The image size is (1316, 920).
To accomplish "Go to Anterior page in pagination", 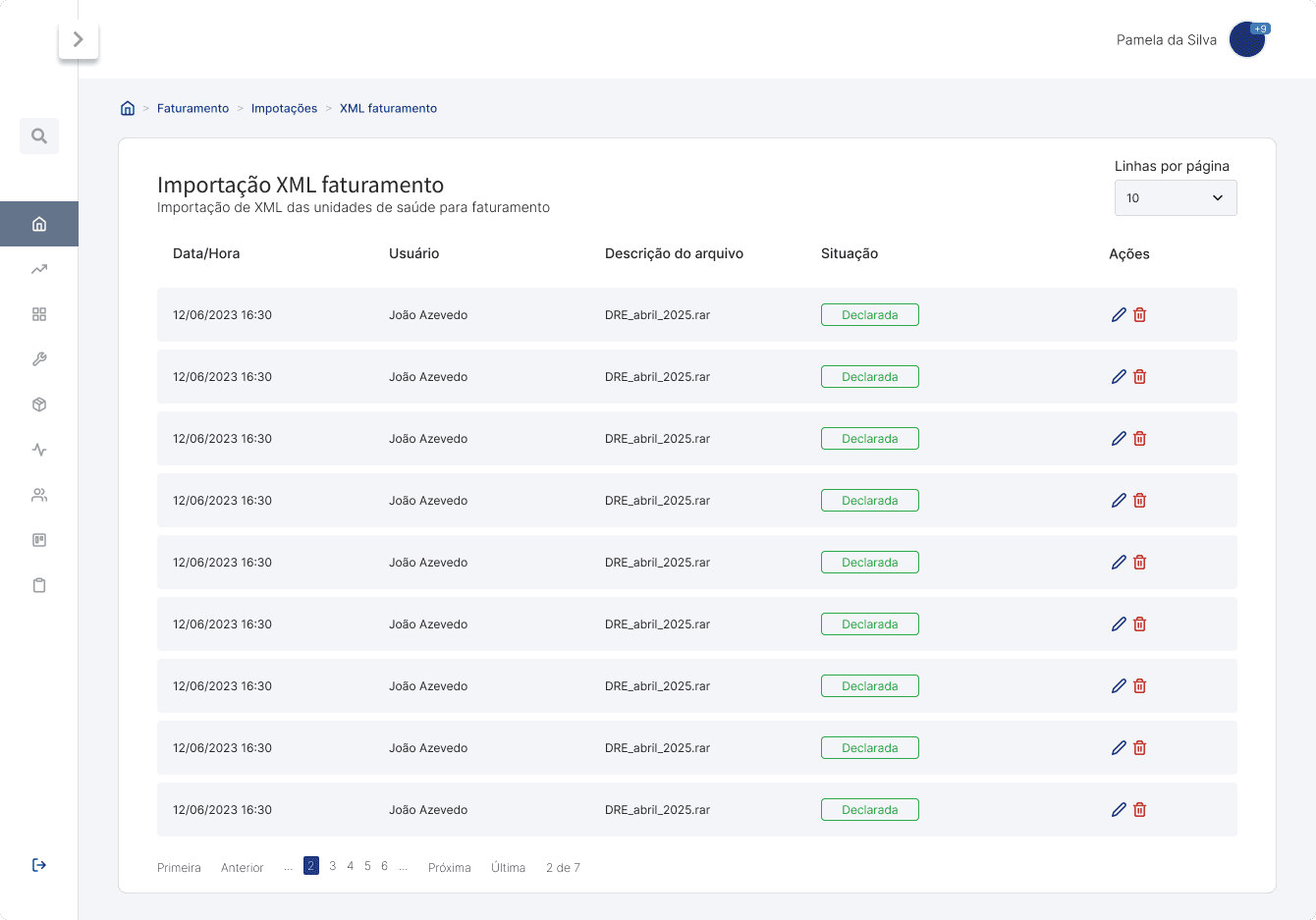I will coord(243,868).
